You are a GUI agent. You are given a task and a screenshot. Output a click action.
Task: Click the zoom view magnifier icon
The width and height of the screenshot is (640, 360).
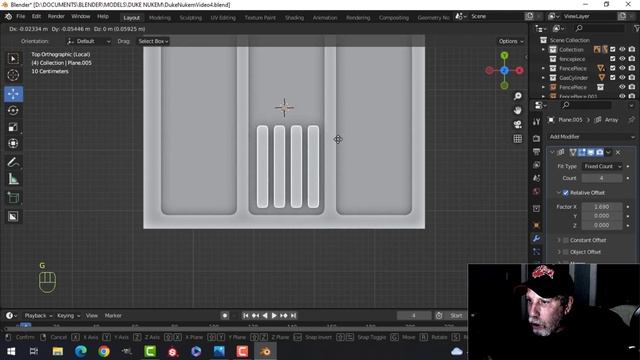518,96
